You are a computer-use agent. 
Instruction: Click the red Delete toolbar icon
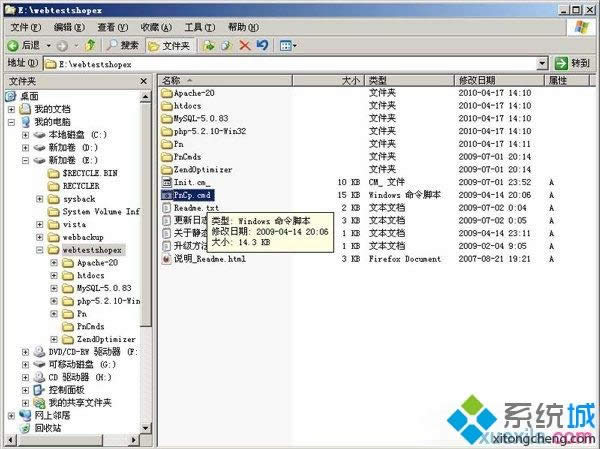(244, 45)
